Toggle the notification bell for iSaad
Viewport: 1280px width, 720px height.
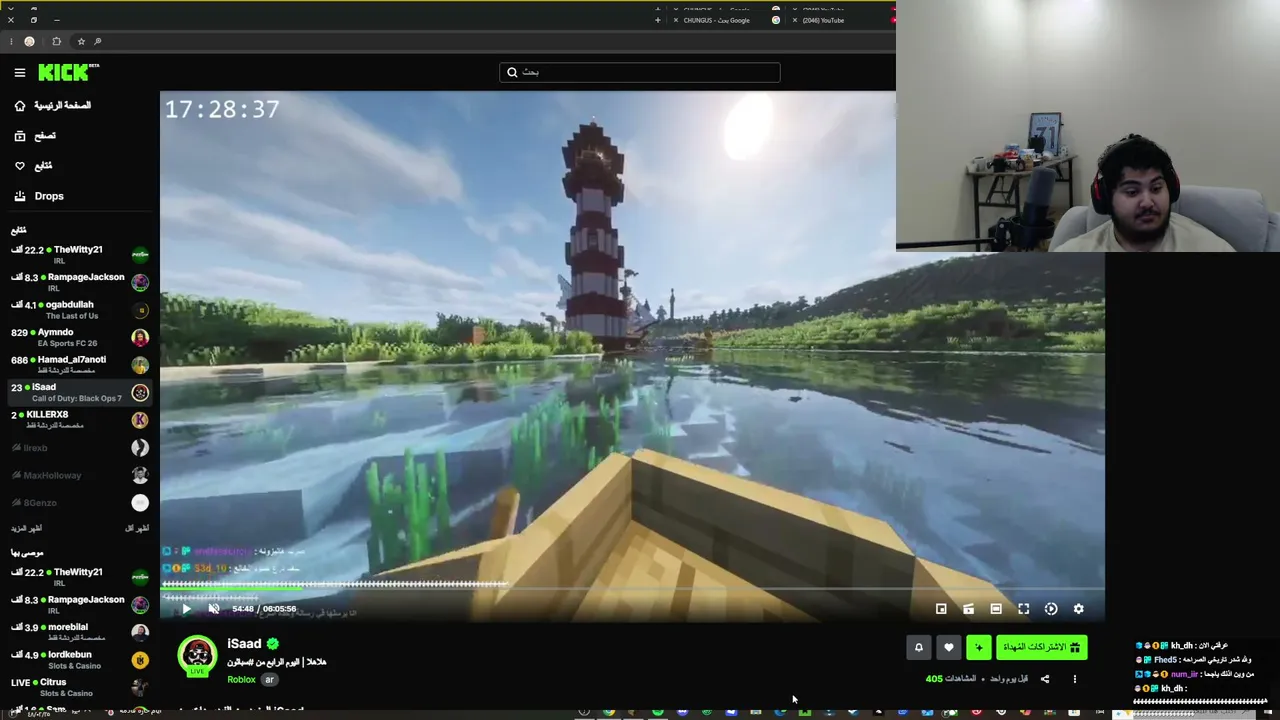(919, 648)
